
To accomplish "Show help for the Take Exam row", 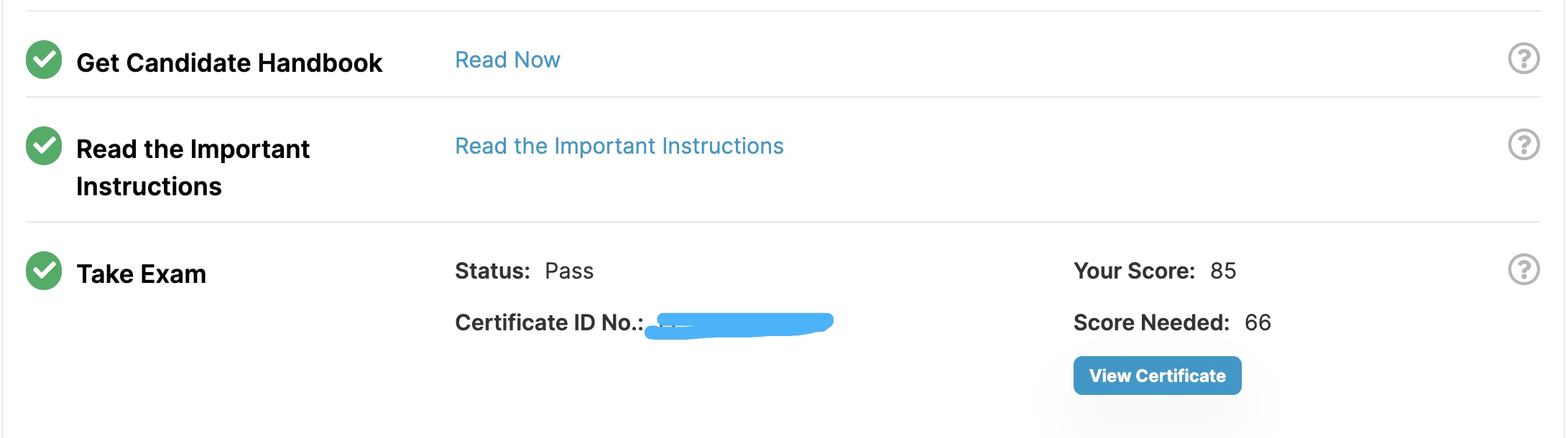I will point(1523,270).
